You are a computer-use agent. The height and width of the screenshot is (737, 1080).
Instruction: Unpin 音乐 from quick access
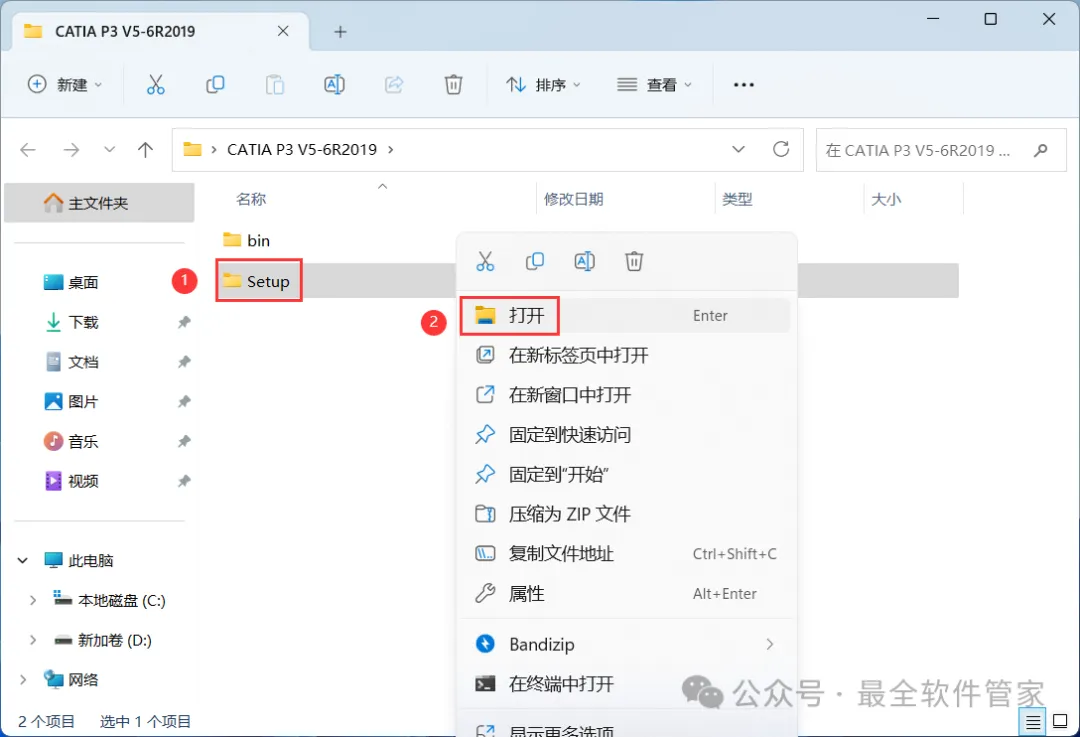pyautogui.click(x=184, y=441)
